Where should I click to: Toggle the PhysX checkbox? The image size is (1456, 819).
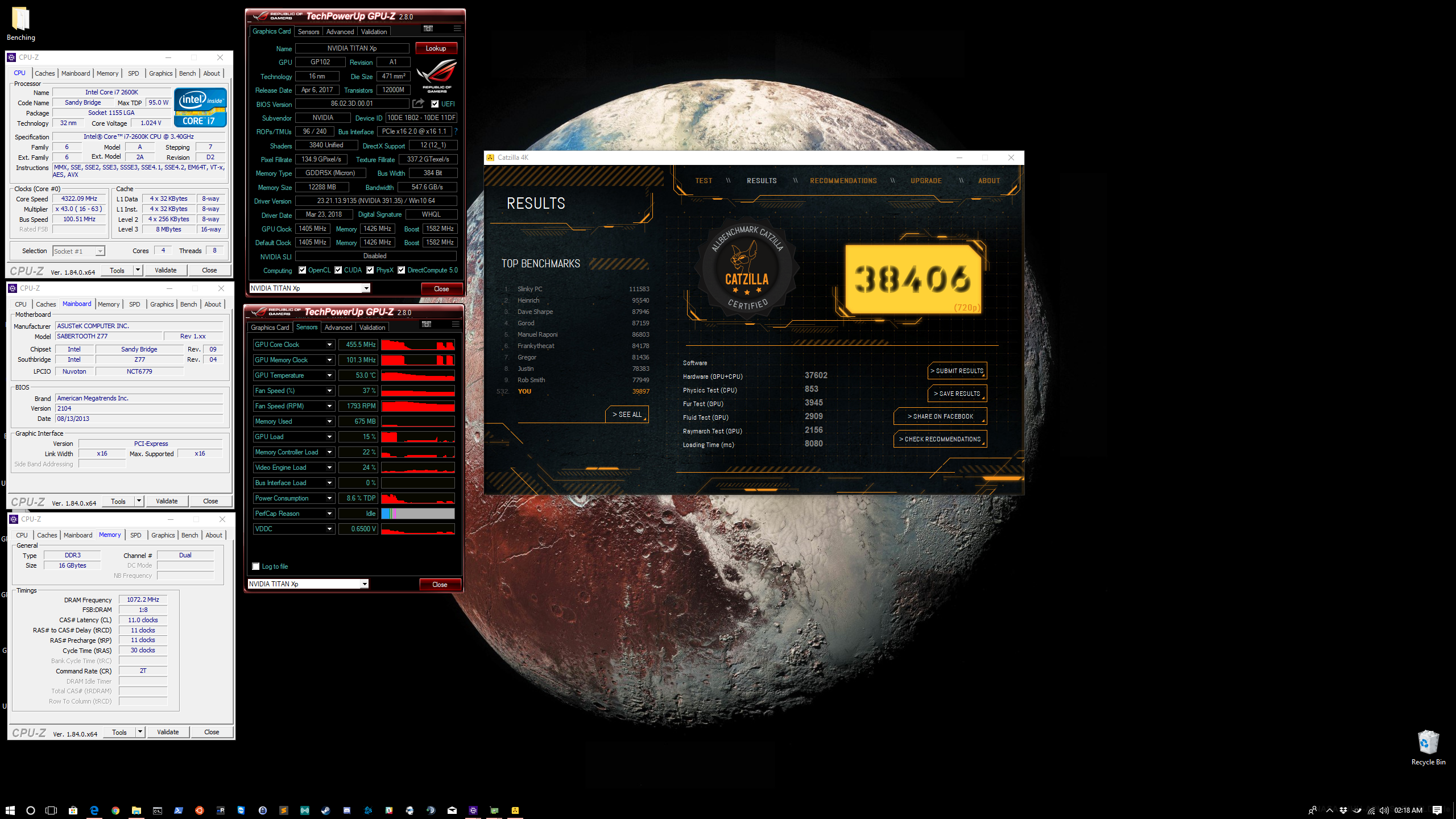point(370,270)
